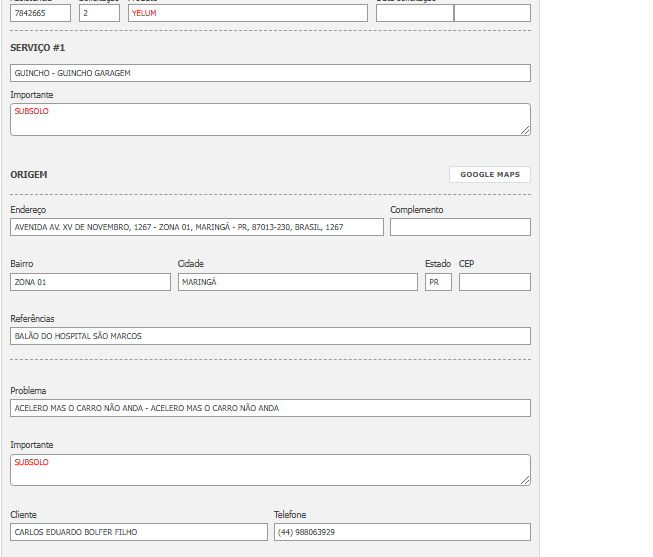Image resolution: width=653 pixels, height=557 pixels.
Task: Click the Endereço label
Action: [28, 210]
